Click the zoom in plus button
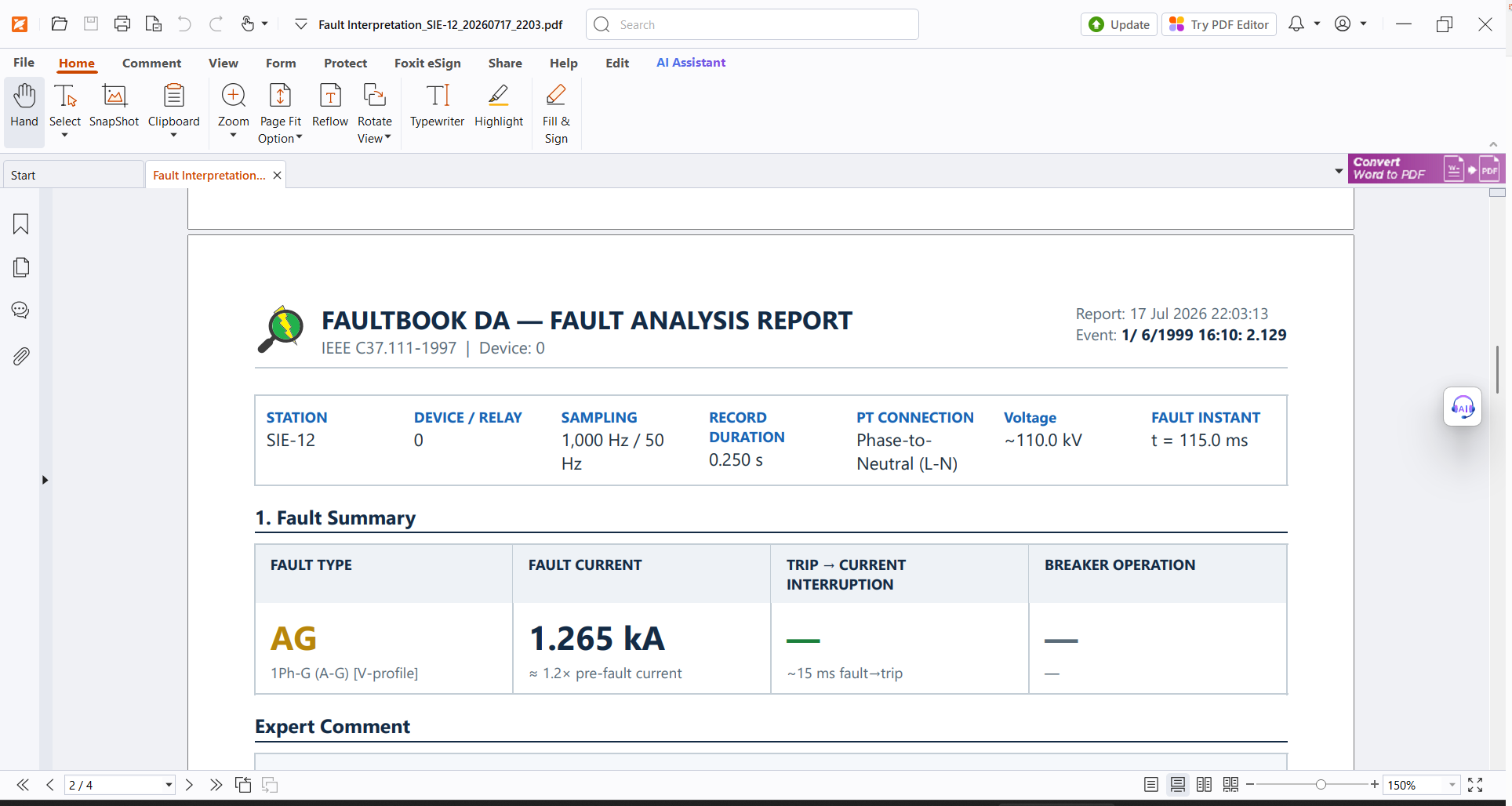The image size is (1512, 806). click(1375, 784)
